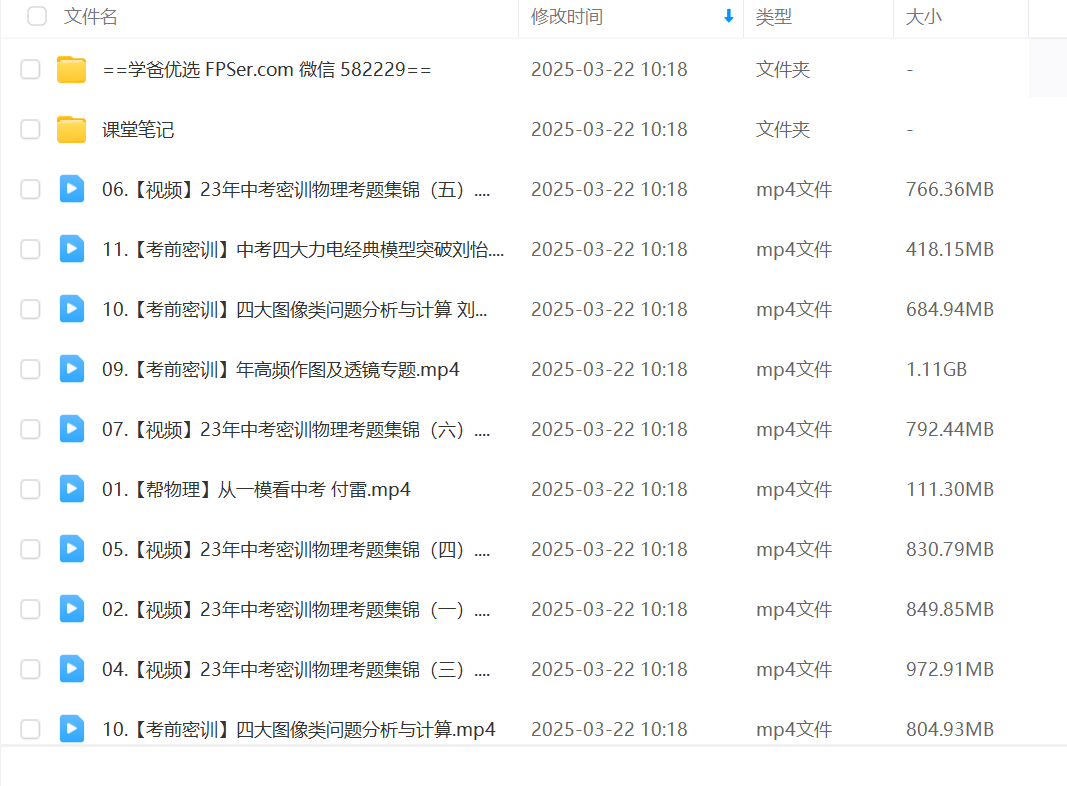
Task: Open file 07.【视频】23年中考密训物理考题集锦（六）
Action: 296,429
